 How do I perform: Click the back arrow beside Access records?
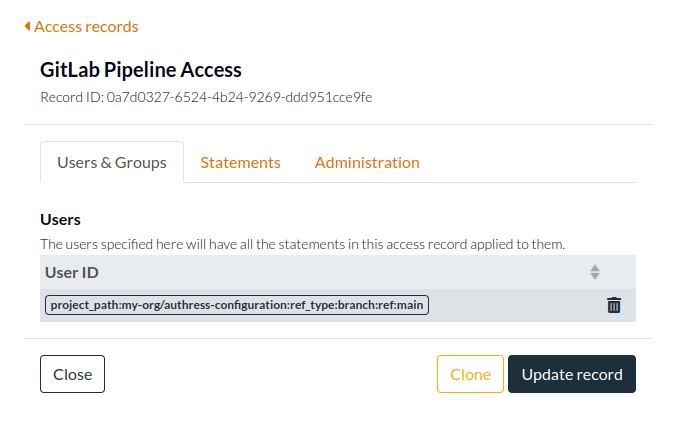[x=28, y=27]
